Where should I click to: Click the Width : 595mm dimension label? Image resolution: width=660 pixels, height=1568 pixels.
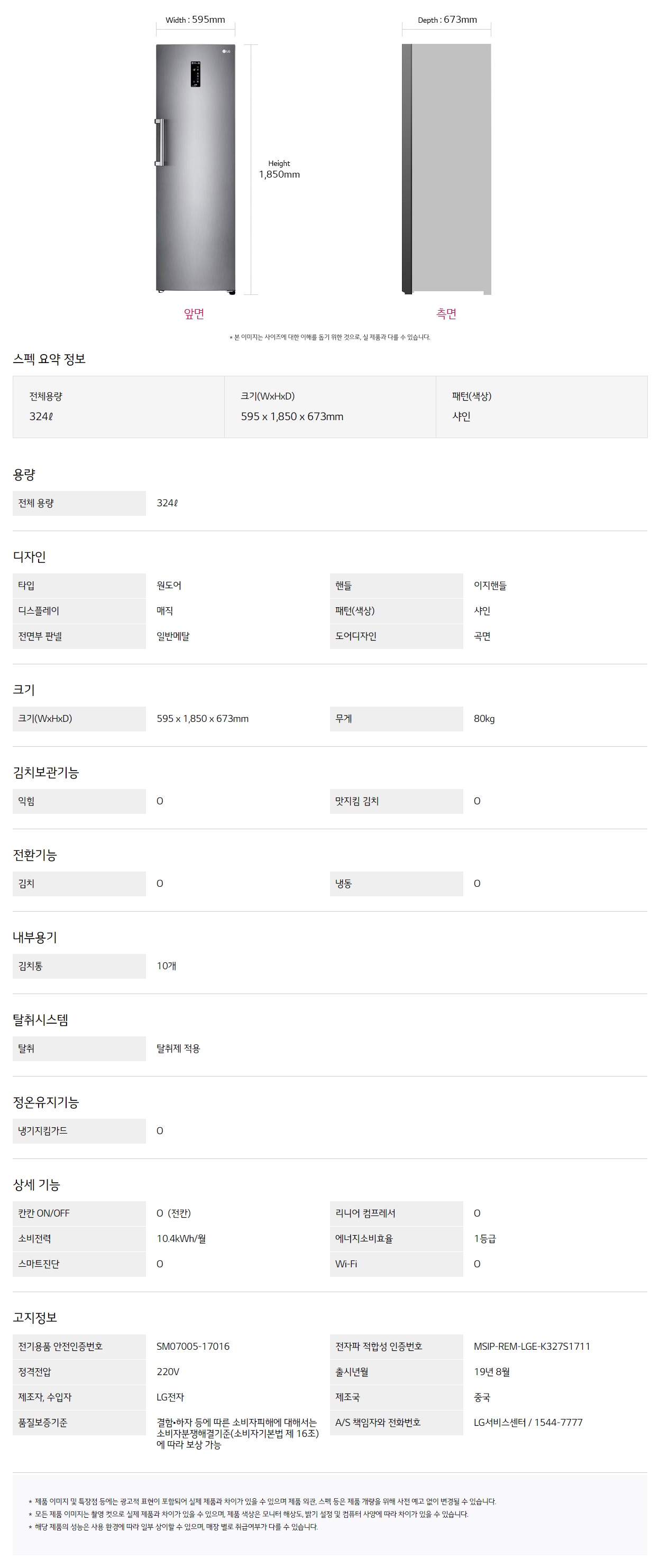click(196, 20)
